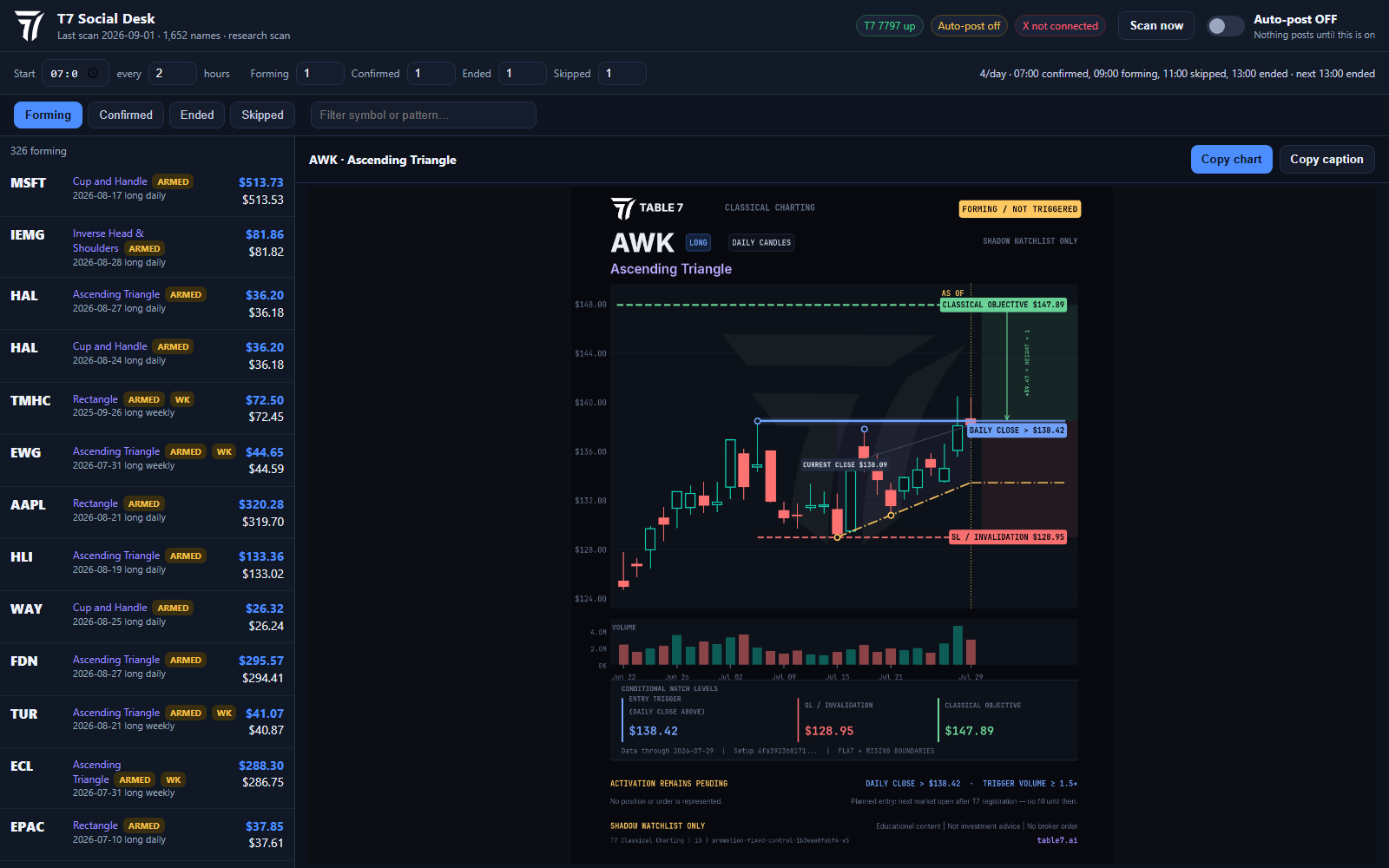Click the WK badge on the TMHC row
The height and width of the screenshot is (868, 1389).
(182, 399)
